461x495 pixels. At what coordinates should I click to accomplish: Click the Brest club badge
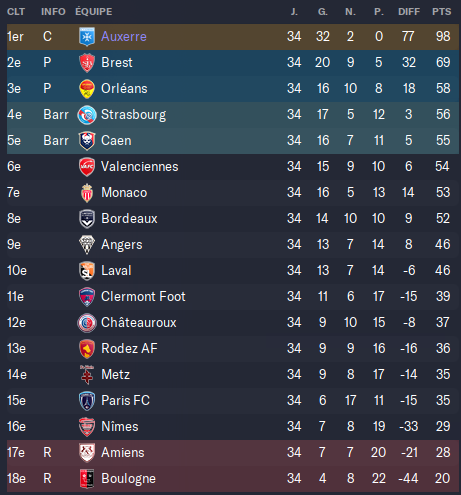click(87, 63)
